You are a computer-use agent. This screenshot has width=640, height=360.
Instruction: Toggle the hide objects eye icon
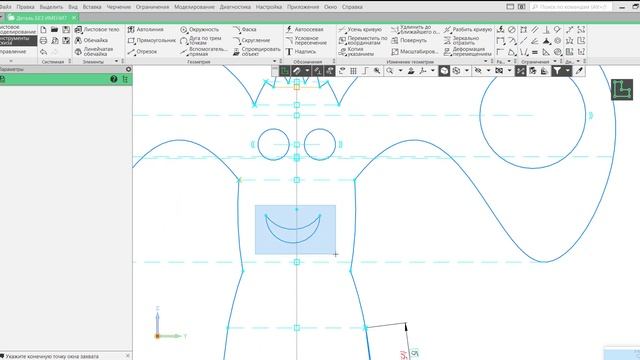(x=478, y=71)
